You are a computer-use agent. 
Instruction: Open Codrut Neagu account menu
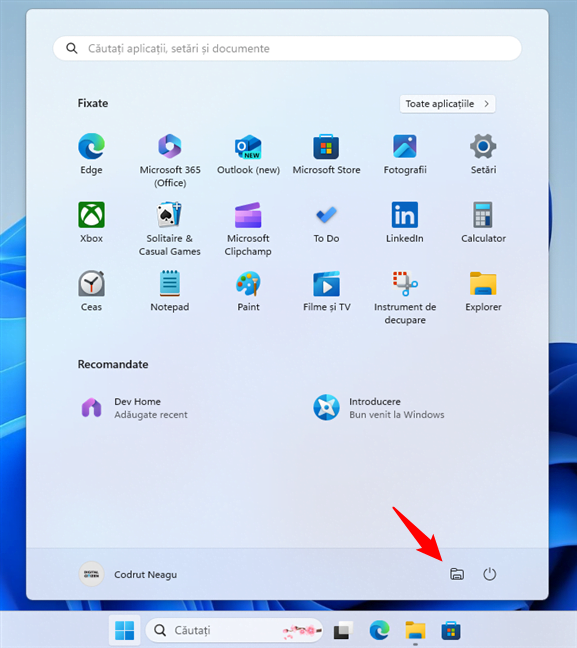[128, 574]
